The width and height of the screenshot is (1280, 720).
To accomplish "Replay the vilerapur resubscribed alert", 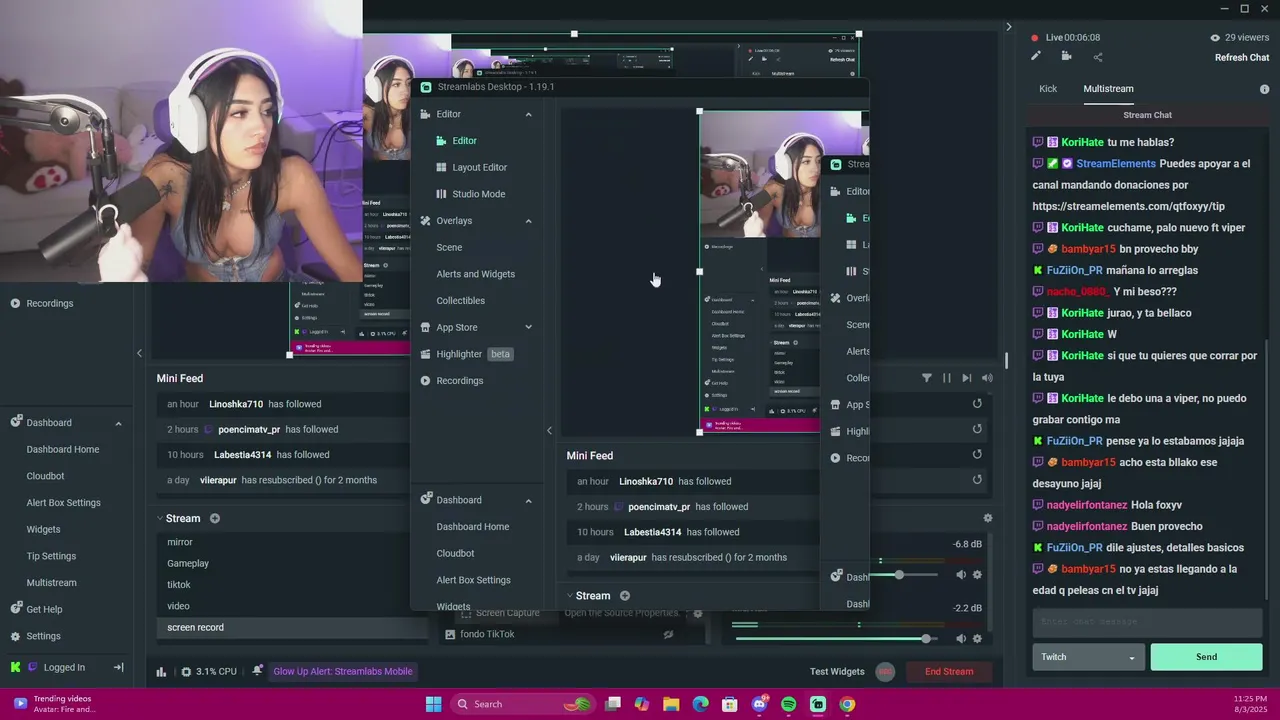I will 977,480.
